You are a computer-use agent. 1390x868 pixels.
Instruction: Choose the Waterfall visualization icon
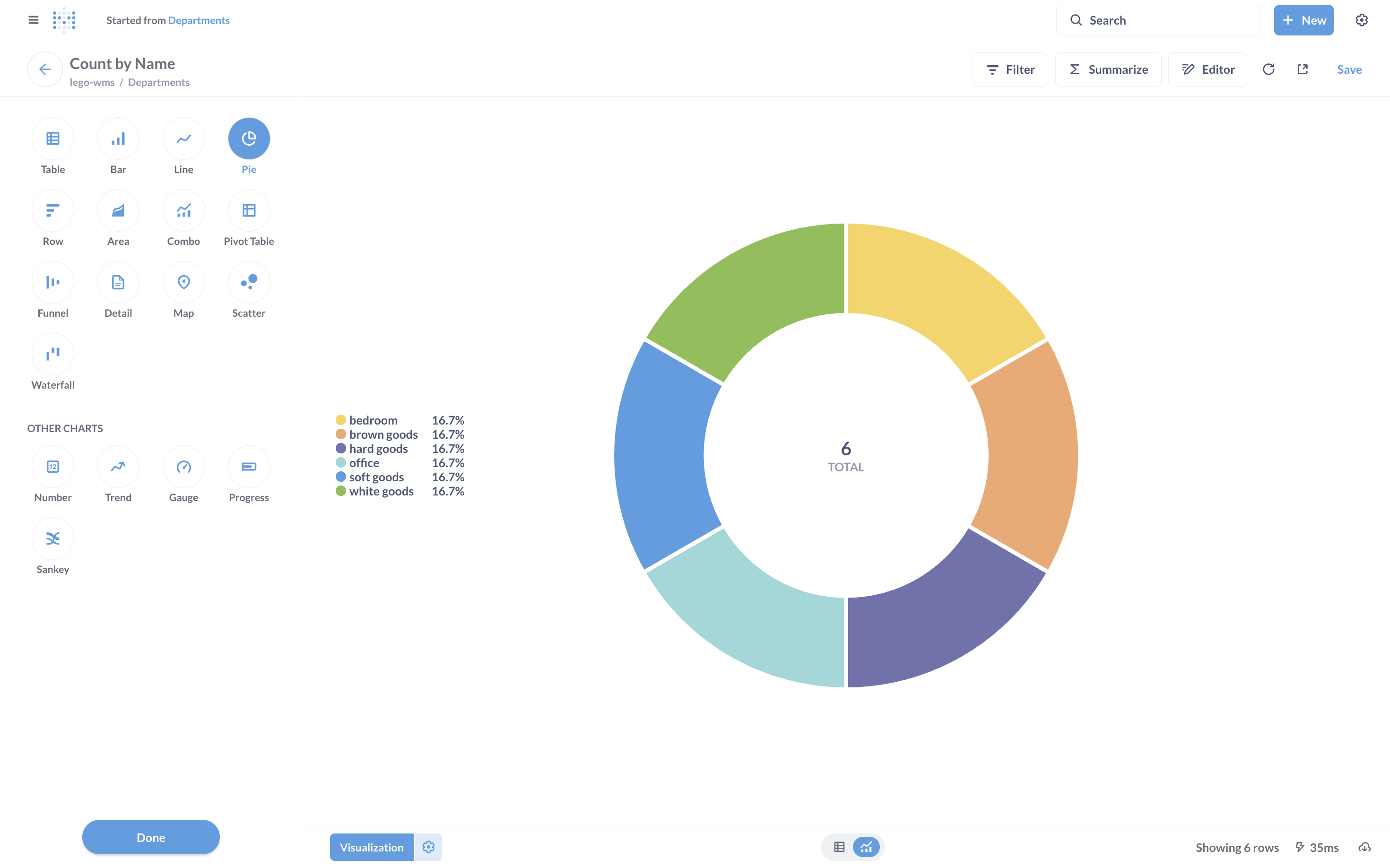tap(53, 354)
